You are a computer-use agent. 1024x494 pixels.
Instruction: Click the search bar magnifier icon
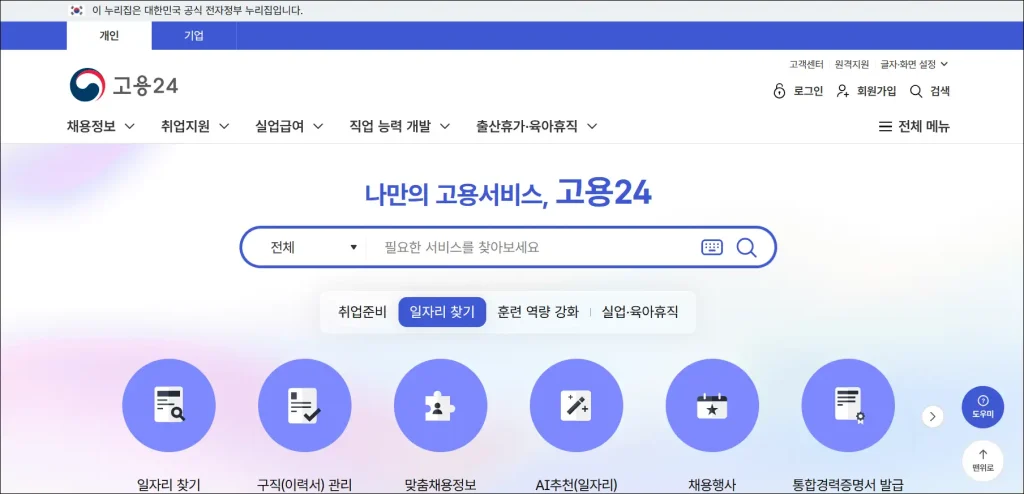pyautogui.click(x=746, y=247)
